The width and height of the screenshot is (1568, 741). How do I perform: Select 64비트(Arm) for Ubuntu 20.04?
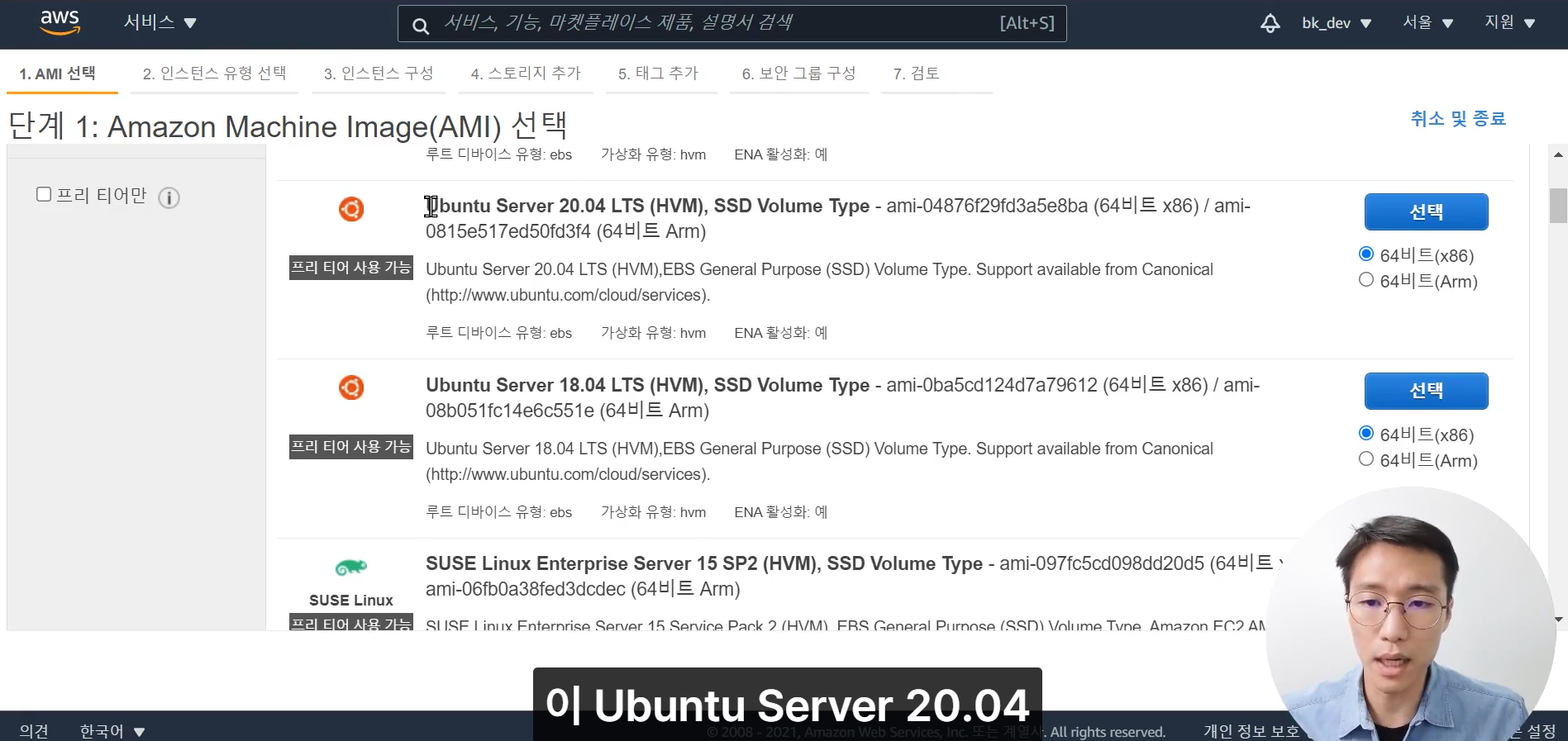[1366, 280]
